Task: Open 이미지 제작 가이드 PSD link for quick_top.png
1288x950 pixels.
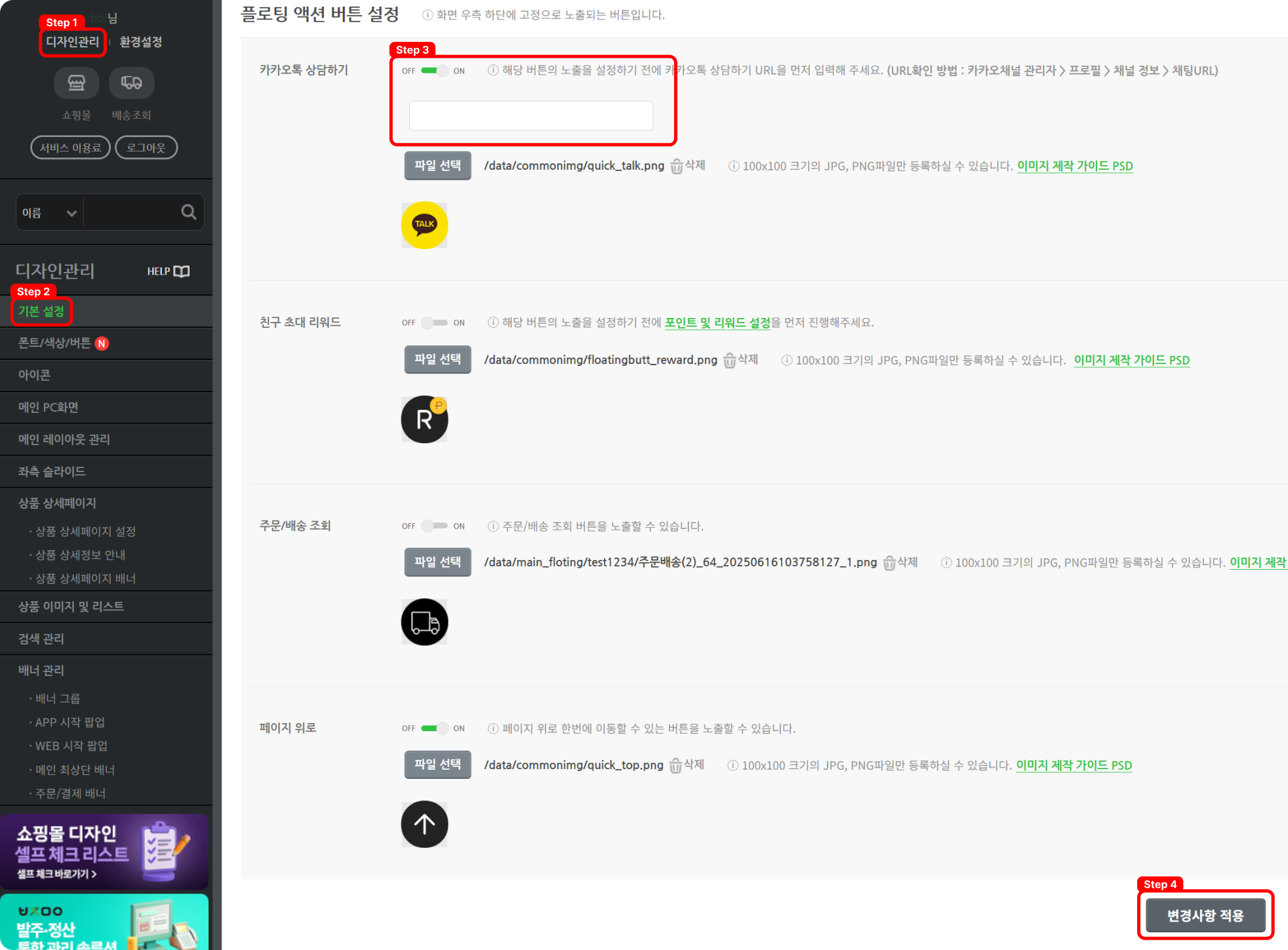Action: click(x=1074, y=765)
